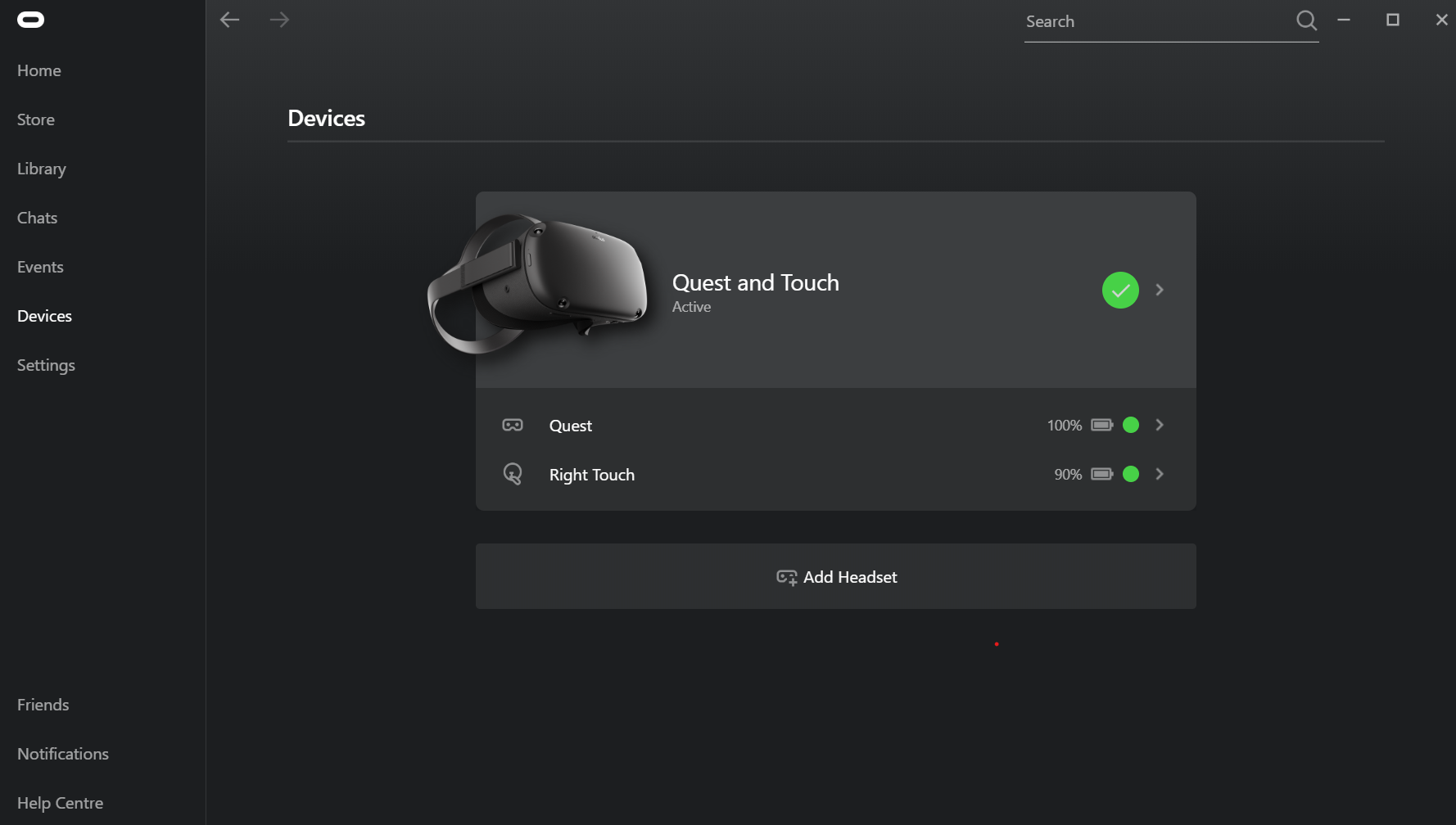Open search with the magnifier icon
The width and height of the screenshot is (1456, 825).
(x=1306, y=20)
